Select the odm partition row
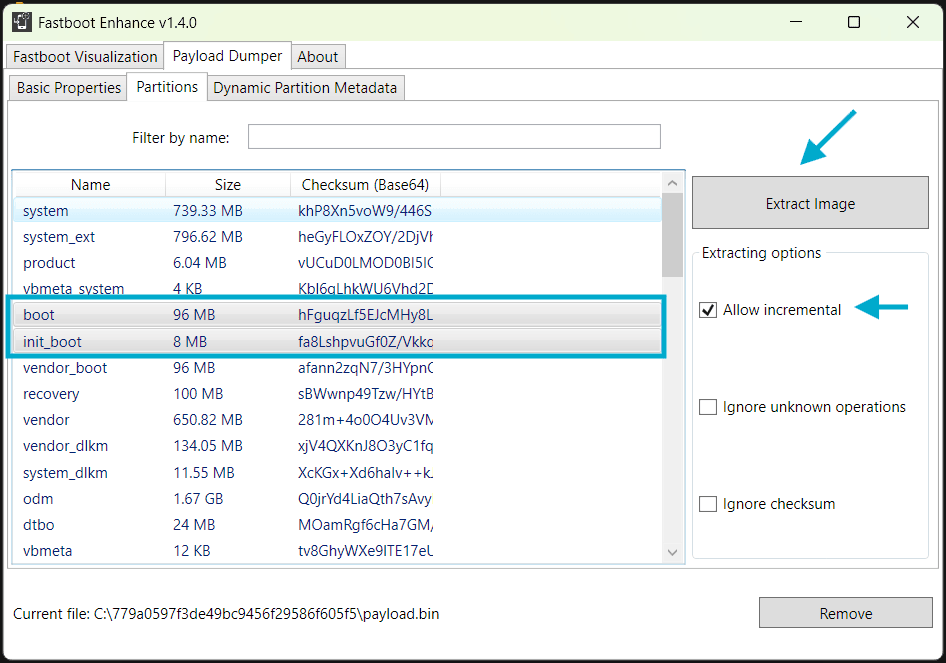The height and width of the screenshot is (663, 946). click(x=338, y=498)
